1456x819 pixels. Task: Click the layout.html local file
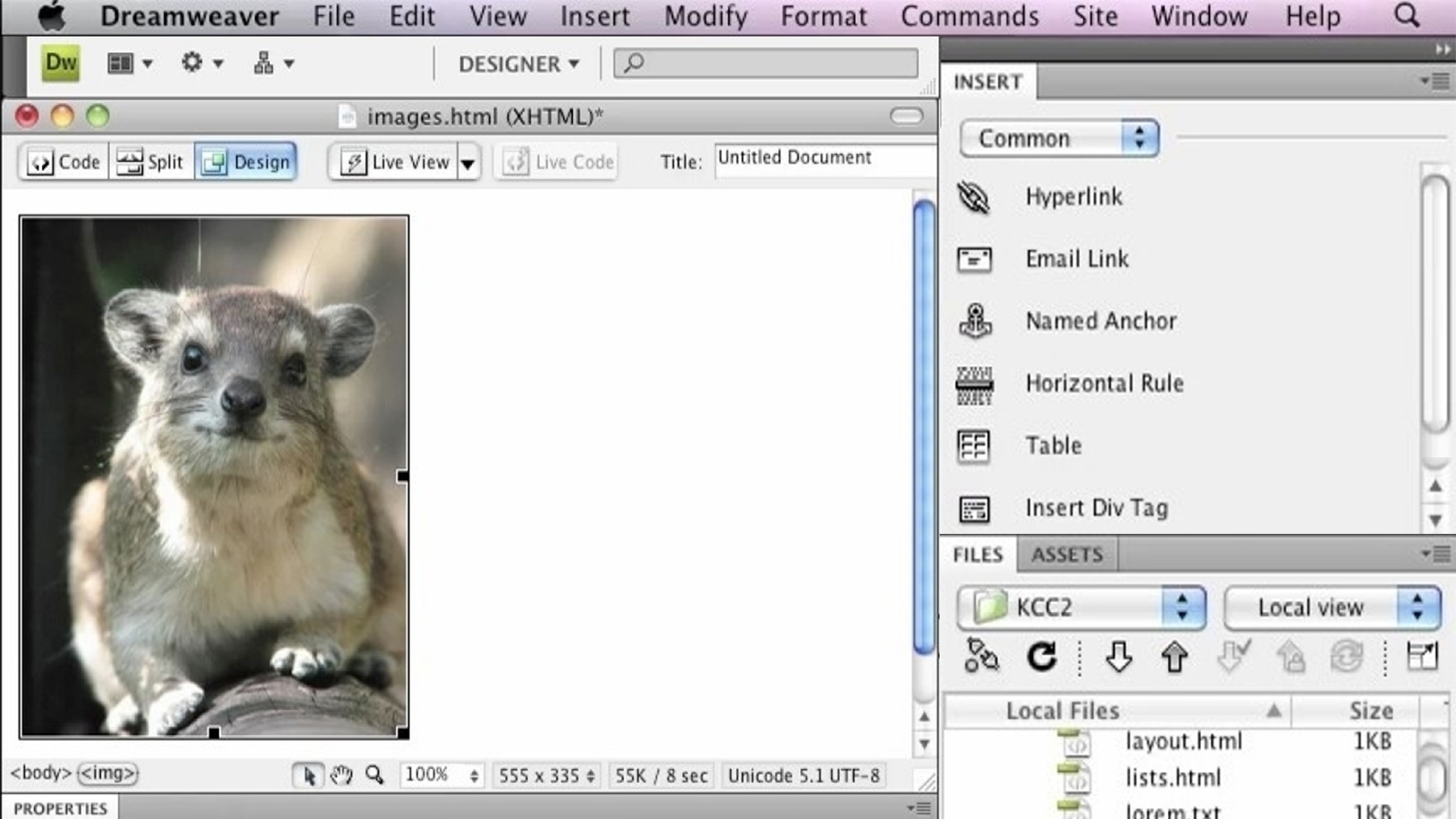(1184, 741)
